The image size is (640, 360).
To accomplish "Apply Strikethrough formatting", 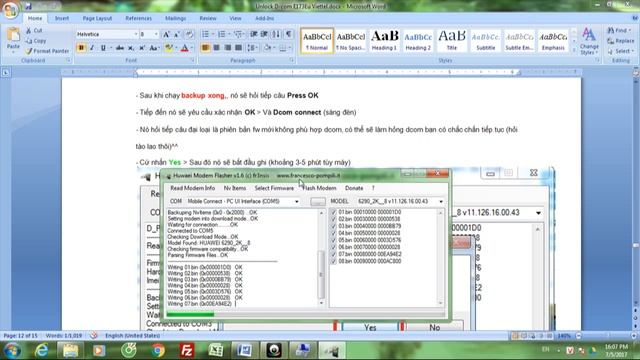I will tap(120, 48).
